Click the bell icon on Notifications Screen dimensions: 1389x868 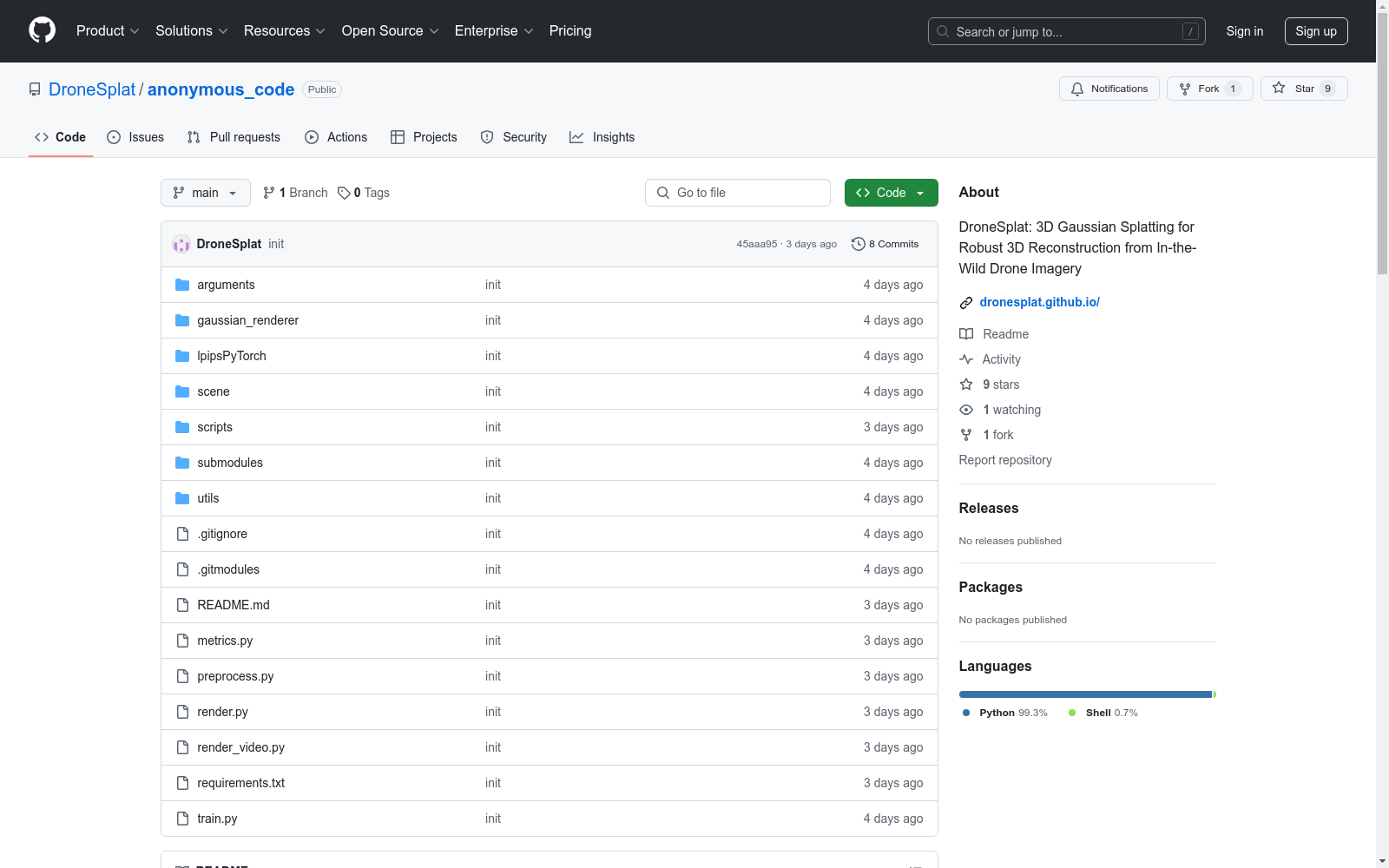click(x=1077, y=89)
